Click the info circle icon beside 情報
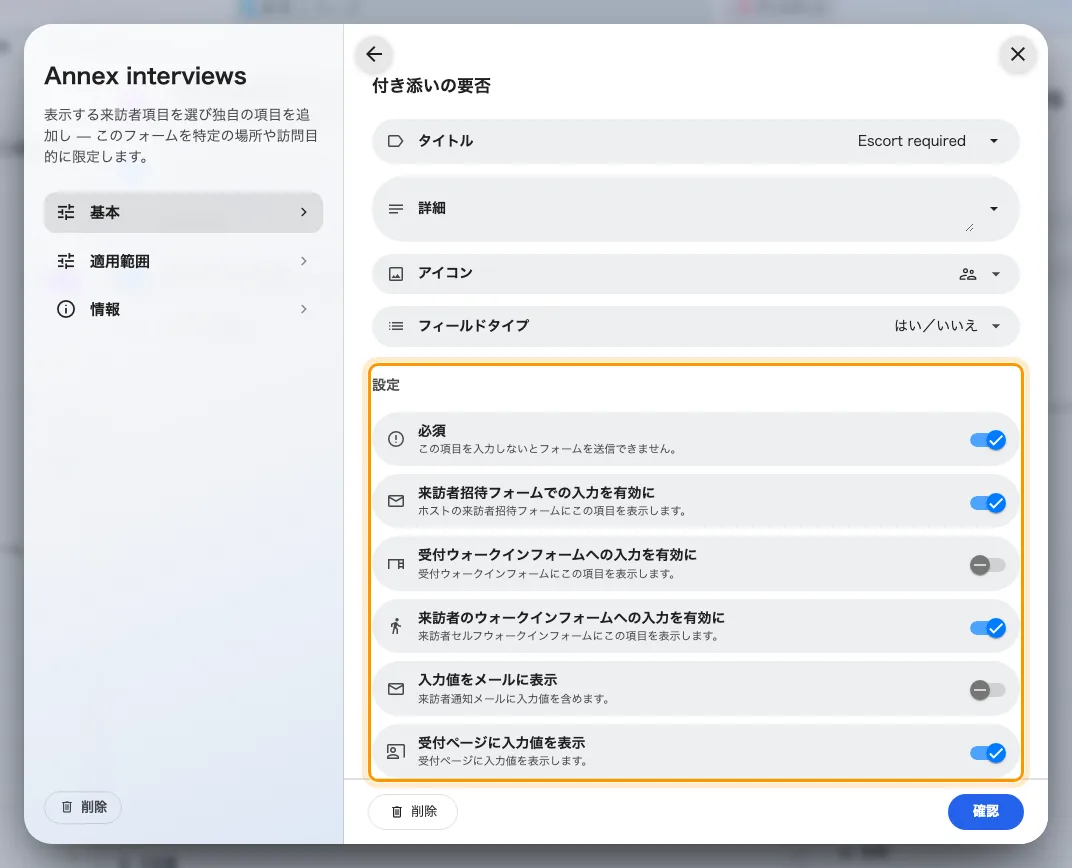1072x868 pixels. tap(66, 310)
